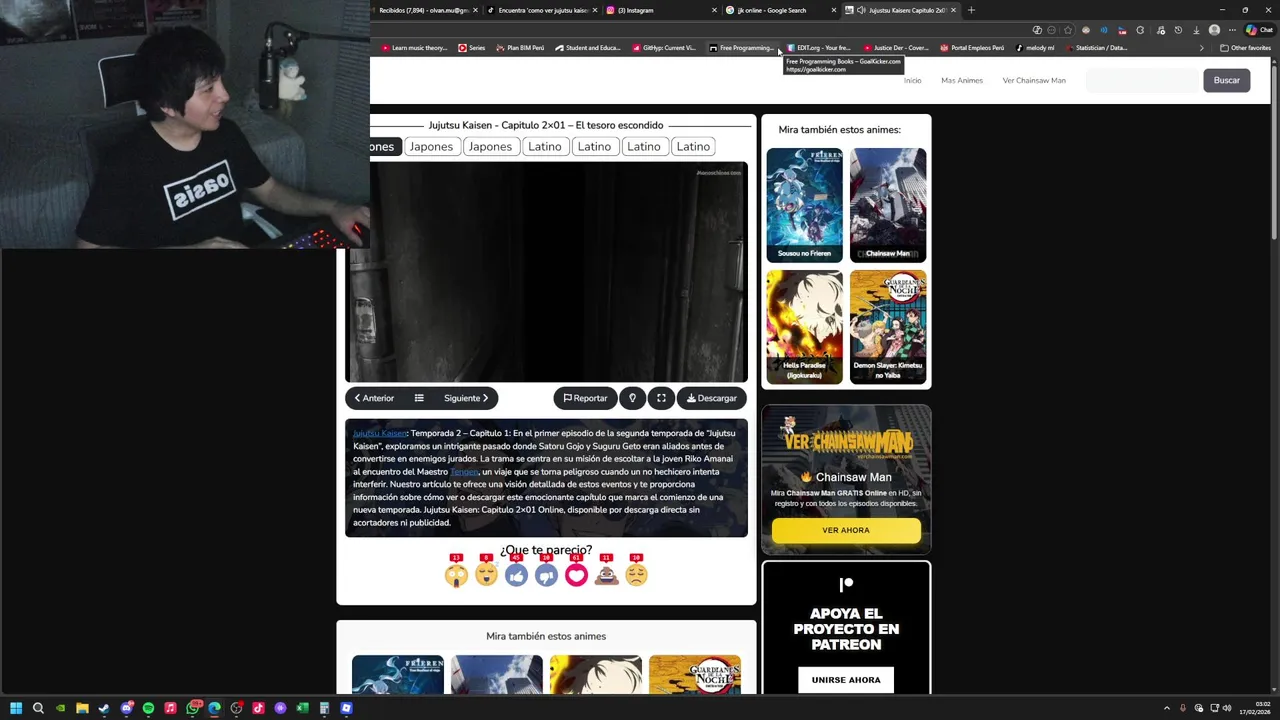The width and height of the screenshot is (1280, 720).
Task: Click the video player area
Action: [546, 272]
